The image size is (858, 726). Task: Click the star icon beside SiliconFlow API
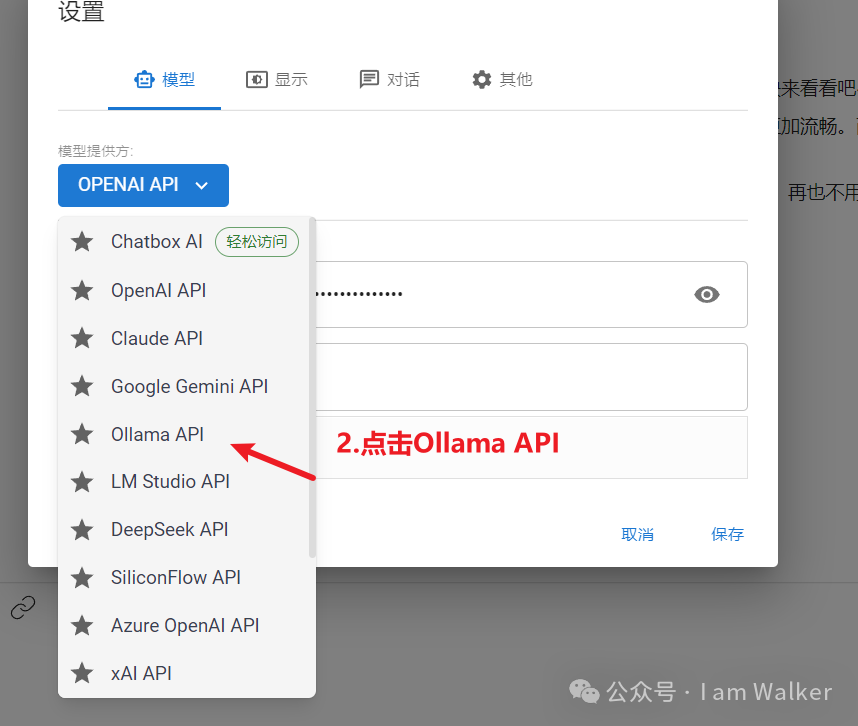click(x=82, y=578)
